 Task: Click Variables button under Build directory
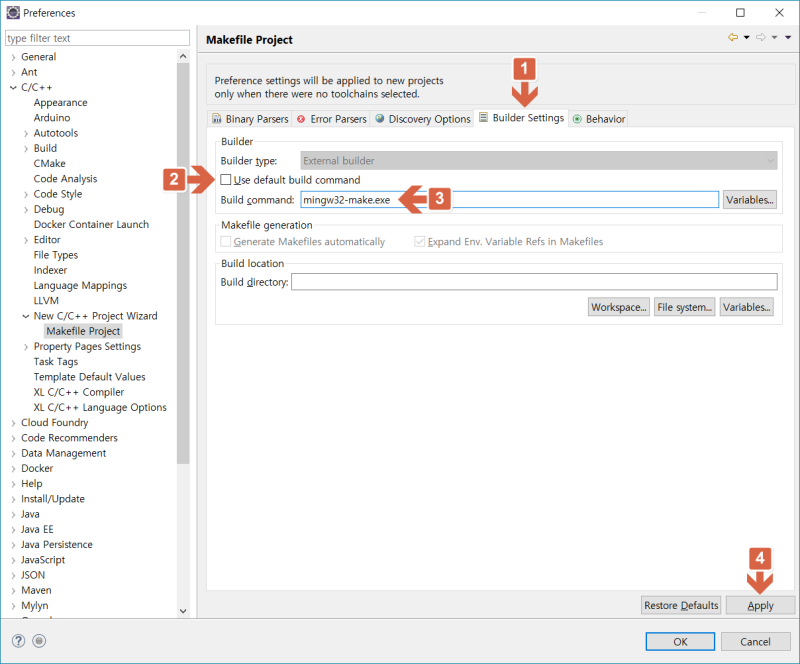click(746, 307)
